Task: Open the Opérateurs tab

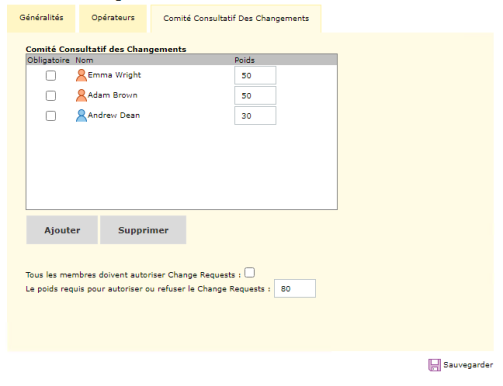Action: tap(113, 19)
